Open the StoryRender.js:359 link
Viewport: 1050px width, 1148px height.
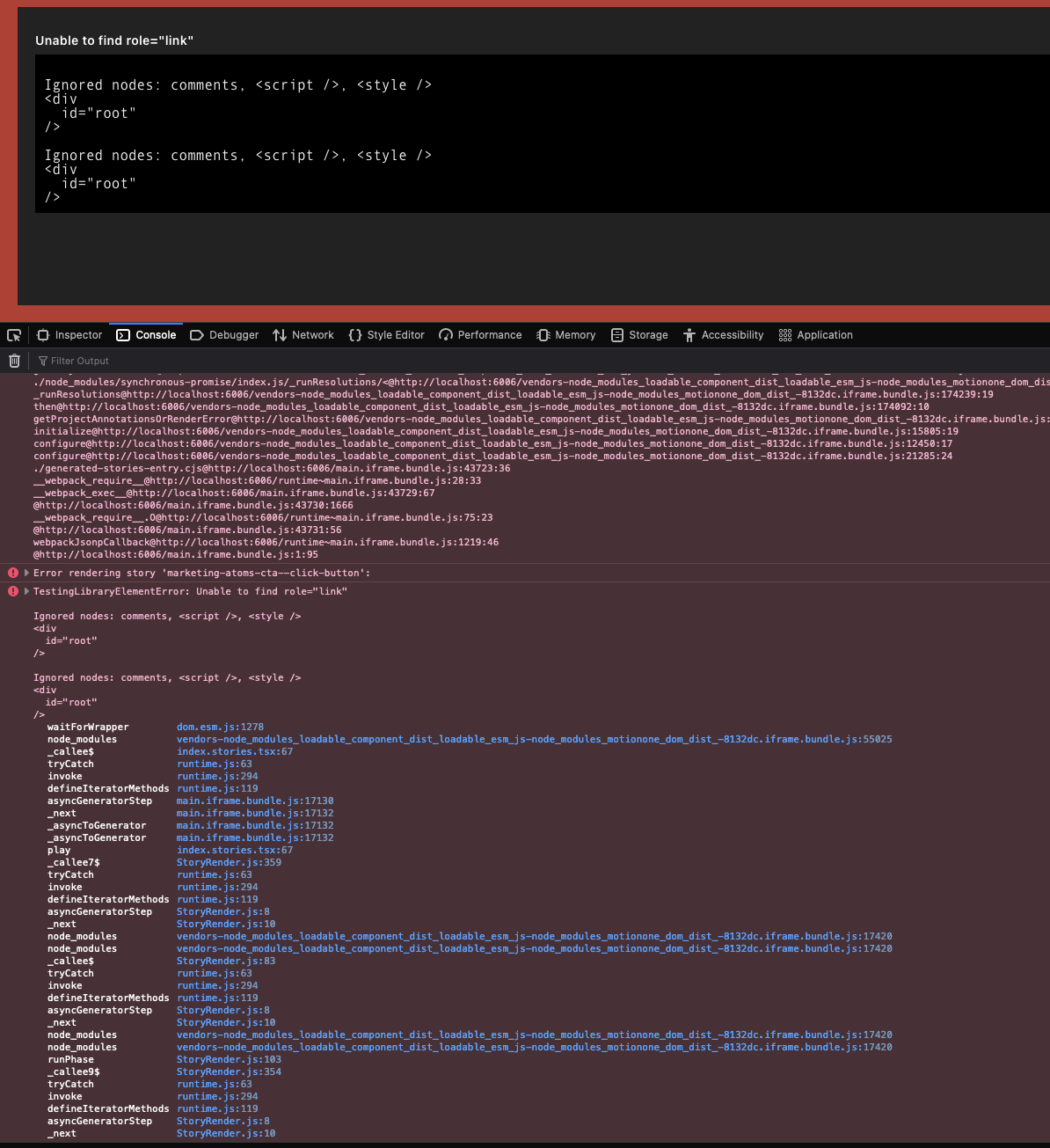pyautogui.click(x=229, y=862)
